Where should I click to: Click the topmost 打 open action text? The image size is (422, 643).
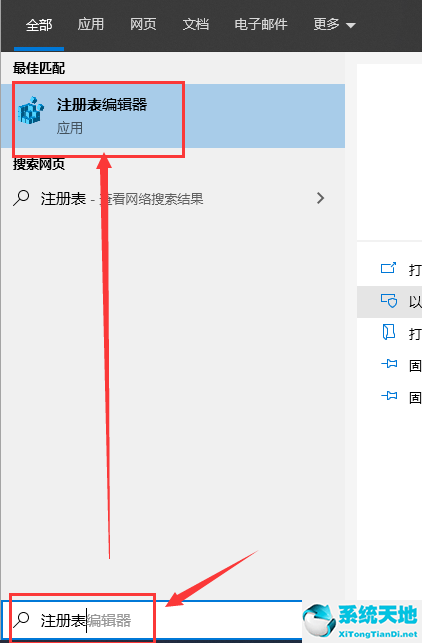415,270
